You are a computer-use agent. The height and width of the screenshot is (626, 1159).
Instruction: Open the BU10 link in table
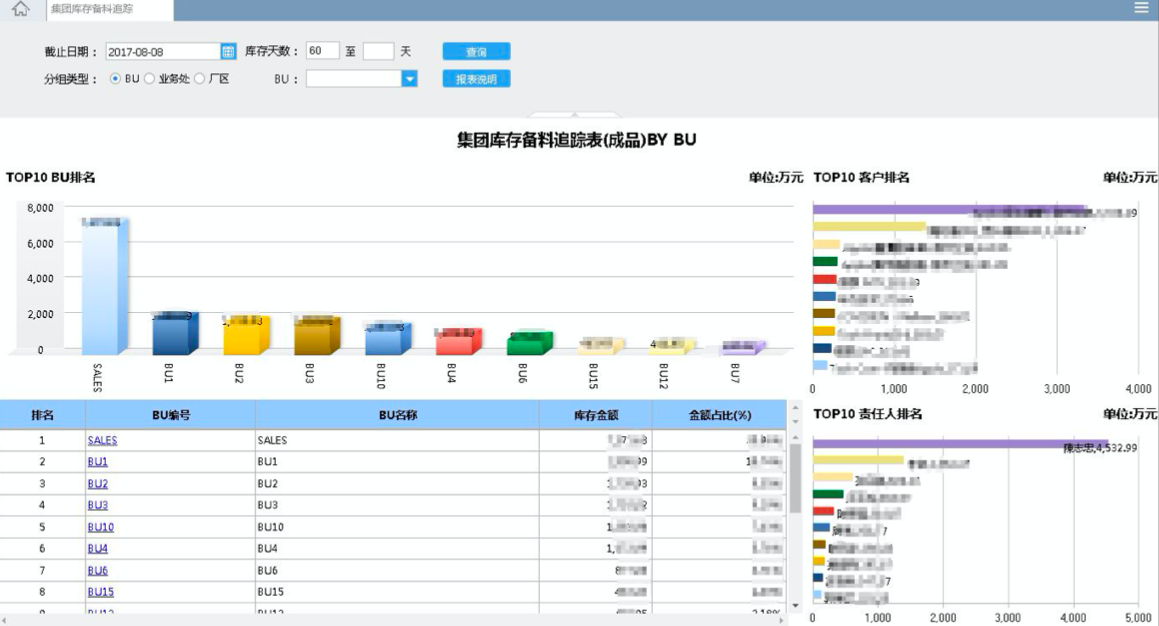[x=101, y=527]
